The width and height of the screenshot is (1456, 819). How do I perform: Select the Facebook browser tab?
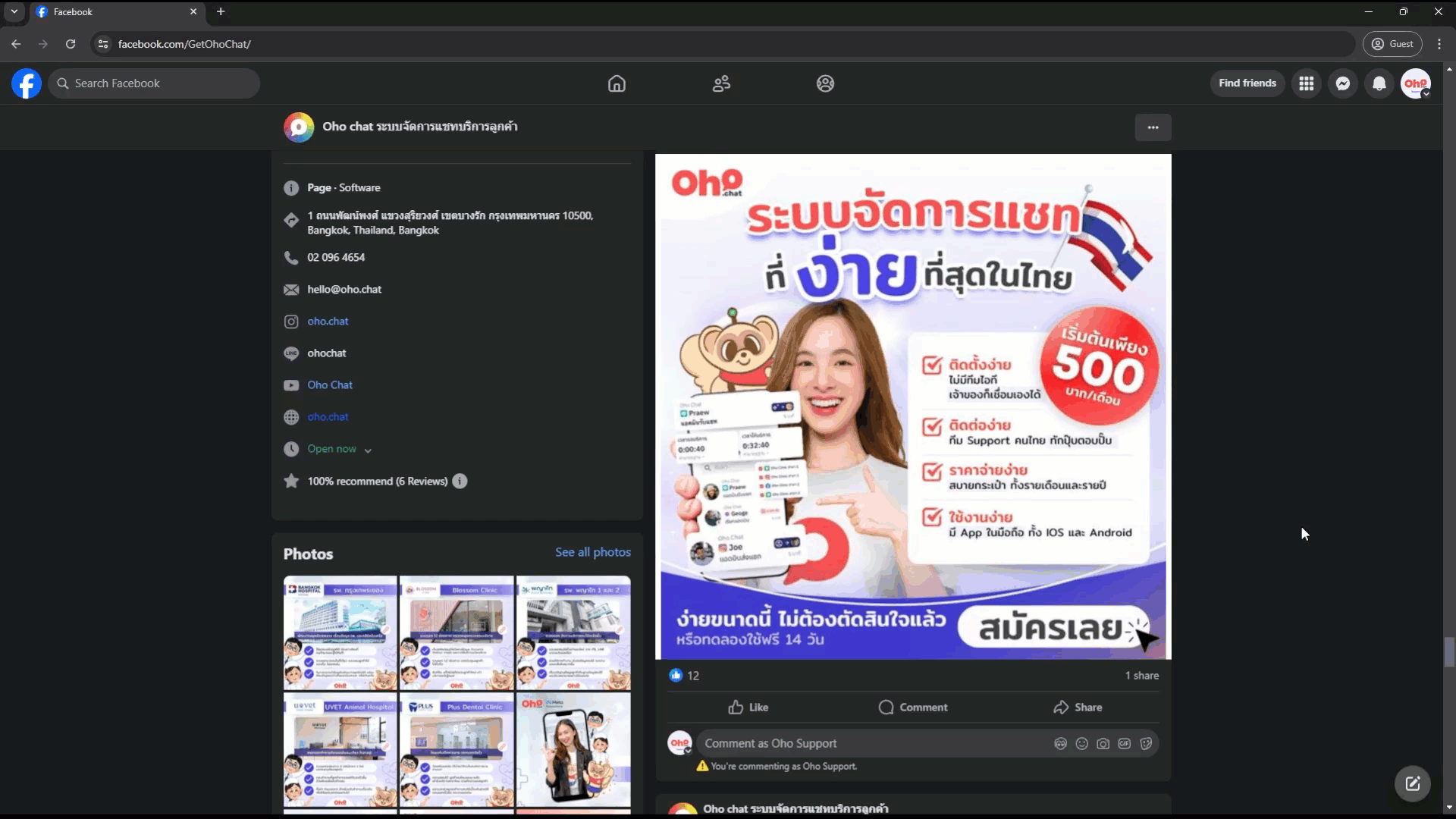click(x=118, y=12)
